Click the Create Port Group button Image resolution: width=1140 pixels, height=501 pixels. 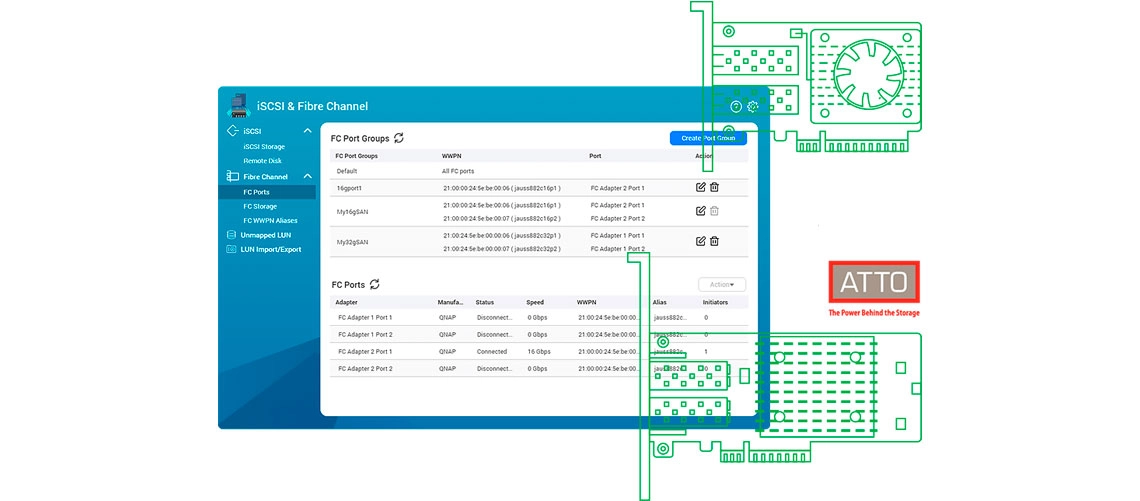[708, 137]
